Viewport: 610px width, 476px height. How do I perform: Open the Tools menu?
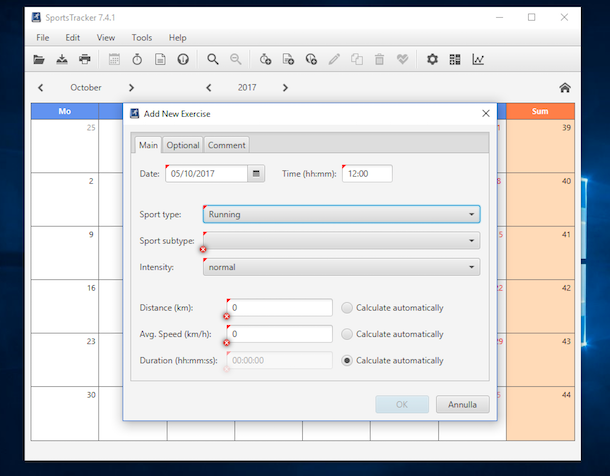pyautogui.click(x=142, y=38)
